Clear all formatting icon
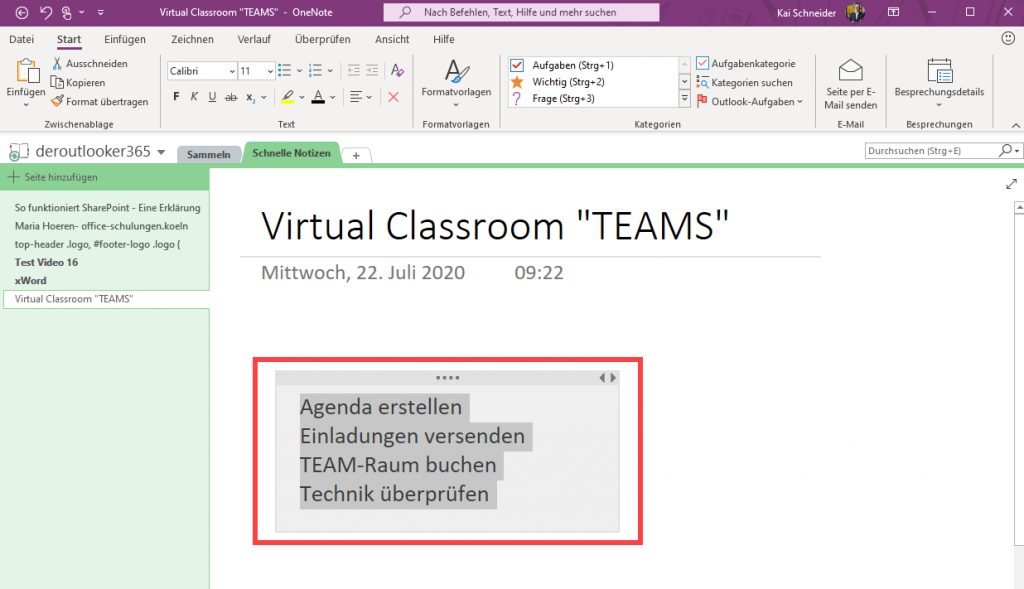Screen dimensions: 1024x589 397,70
